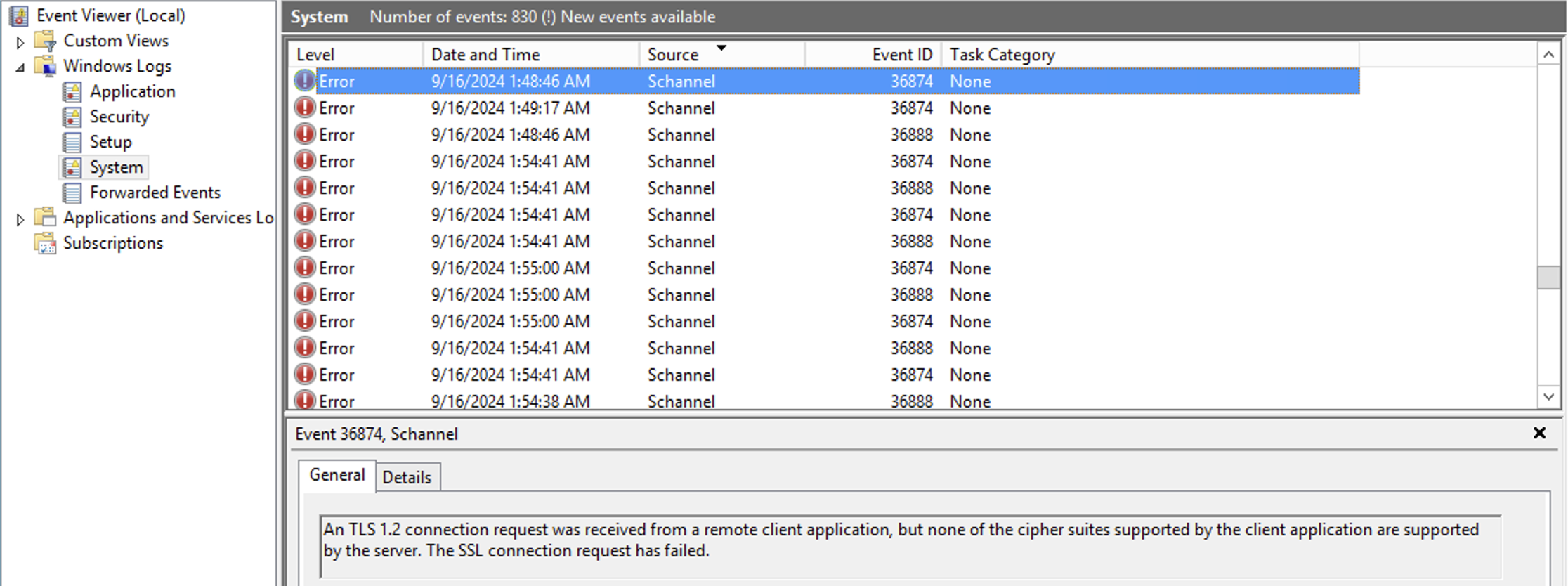Screen dimensions: 1568x586
Task: Select Forwarded Events in tree
Action: (x=155, y=193)
